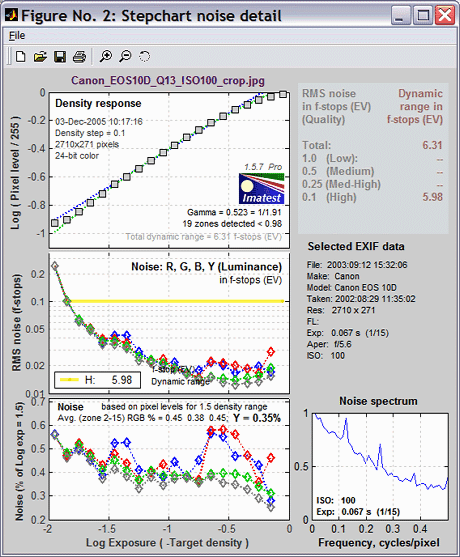The height and width of the screenshot is (557, 460).
Task: Click the 'Y = 0.35%' luminance noise value
Action: 257,418
